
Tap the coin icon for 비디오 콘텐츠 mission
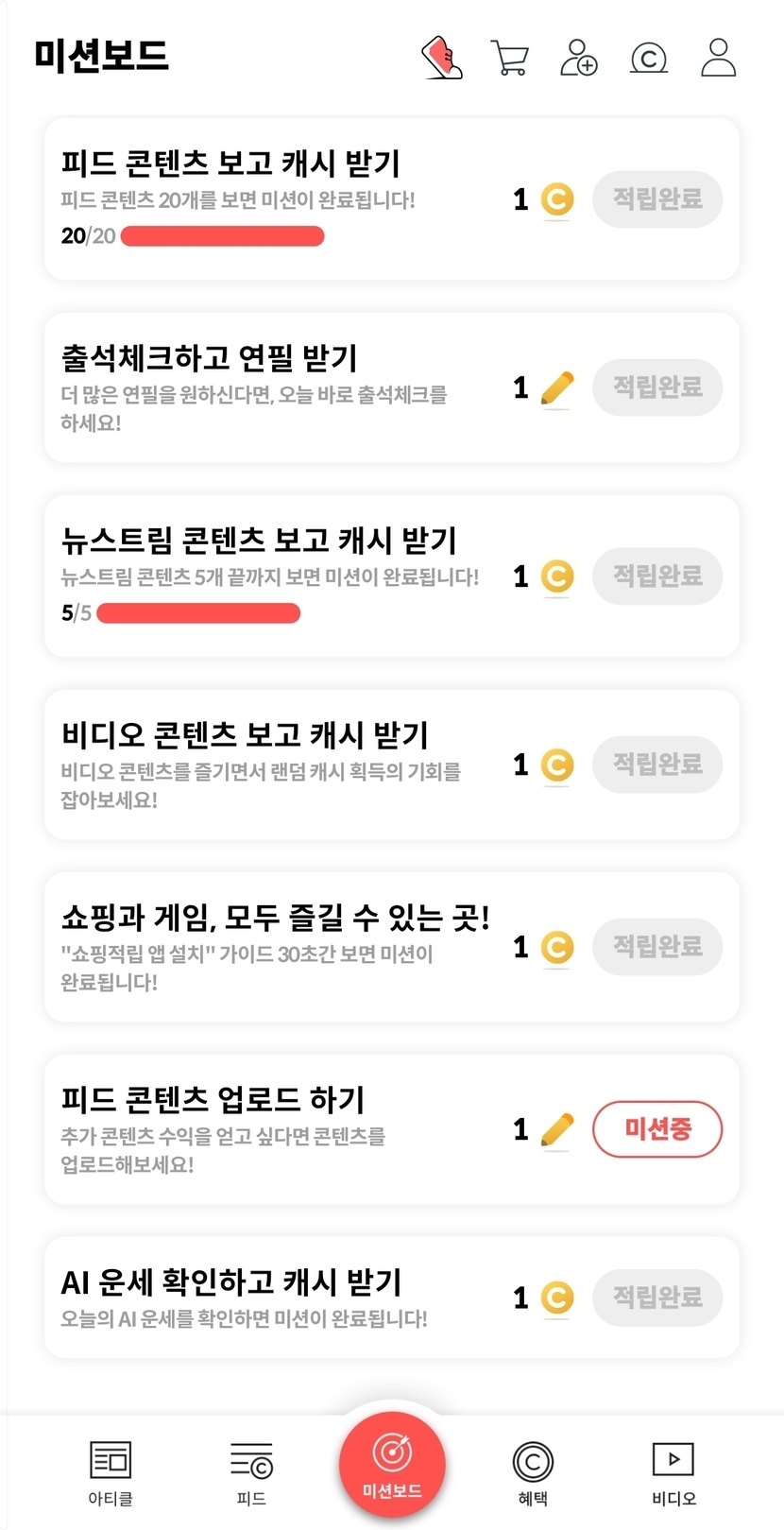click(557, 765)
